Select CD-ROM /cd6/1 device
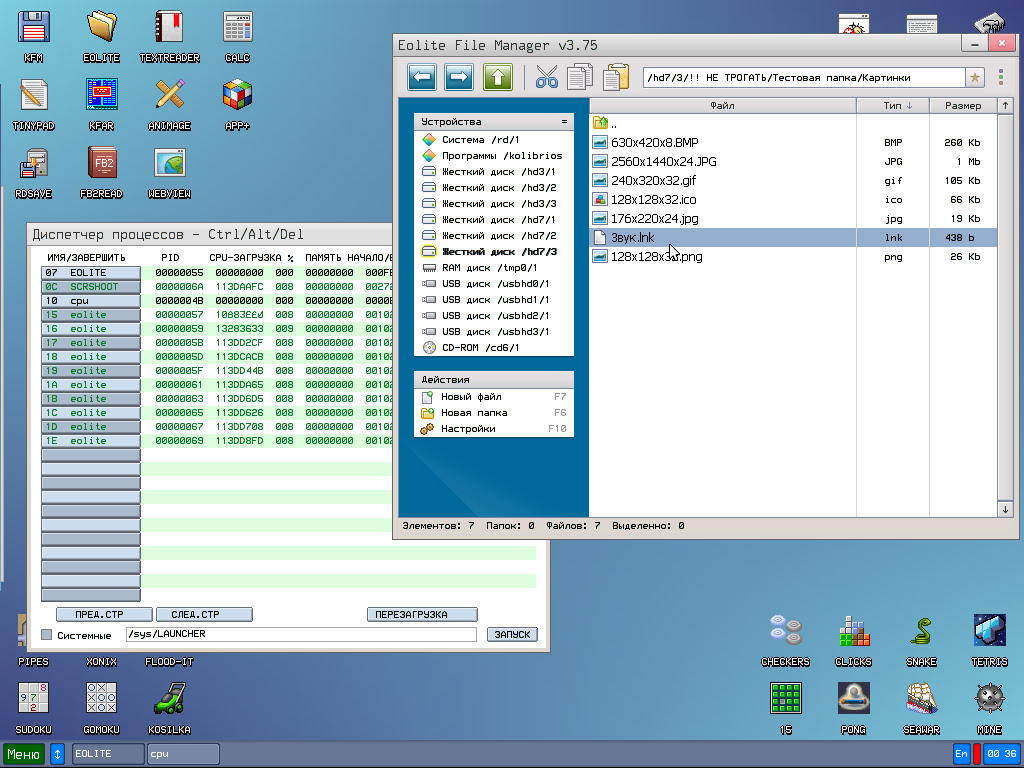Viewport: 1024px width, 768px height. (x=482, y=348)
